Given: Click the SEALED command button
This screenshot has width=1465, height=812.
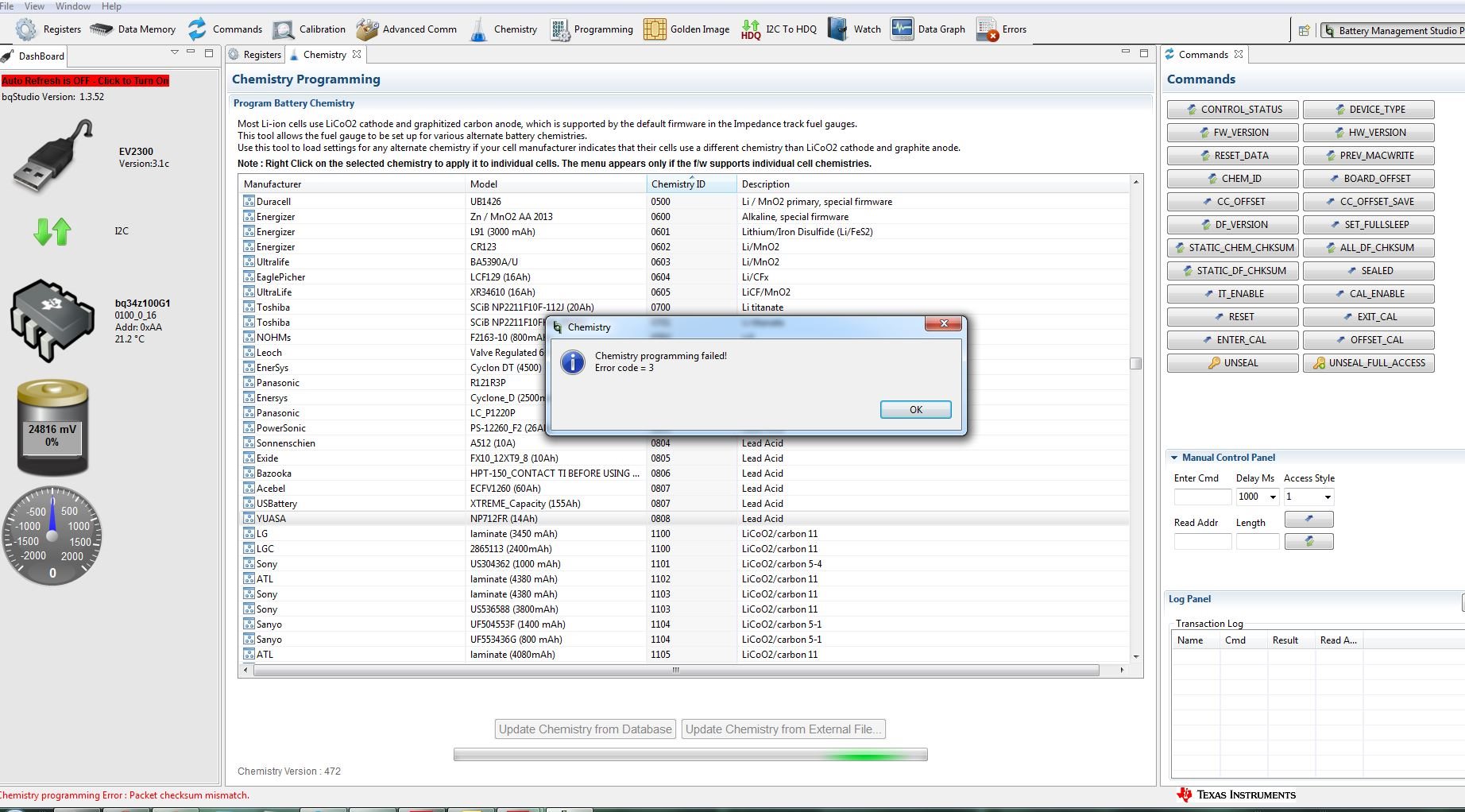Looking at the screenshot, I should click(x=1369, y=271).
